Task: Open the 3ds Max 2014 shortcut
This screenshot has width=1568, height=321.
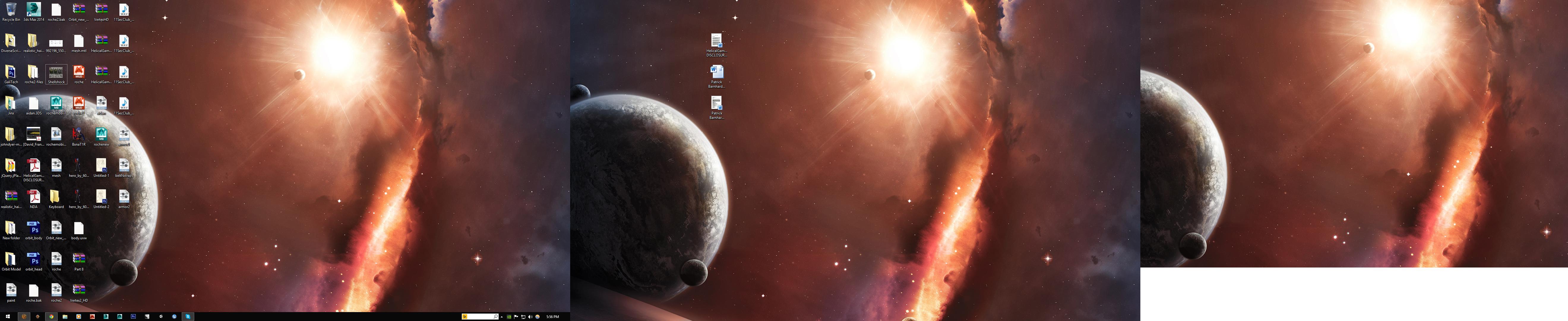Action: click(34, 12)
